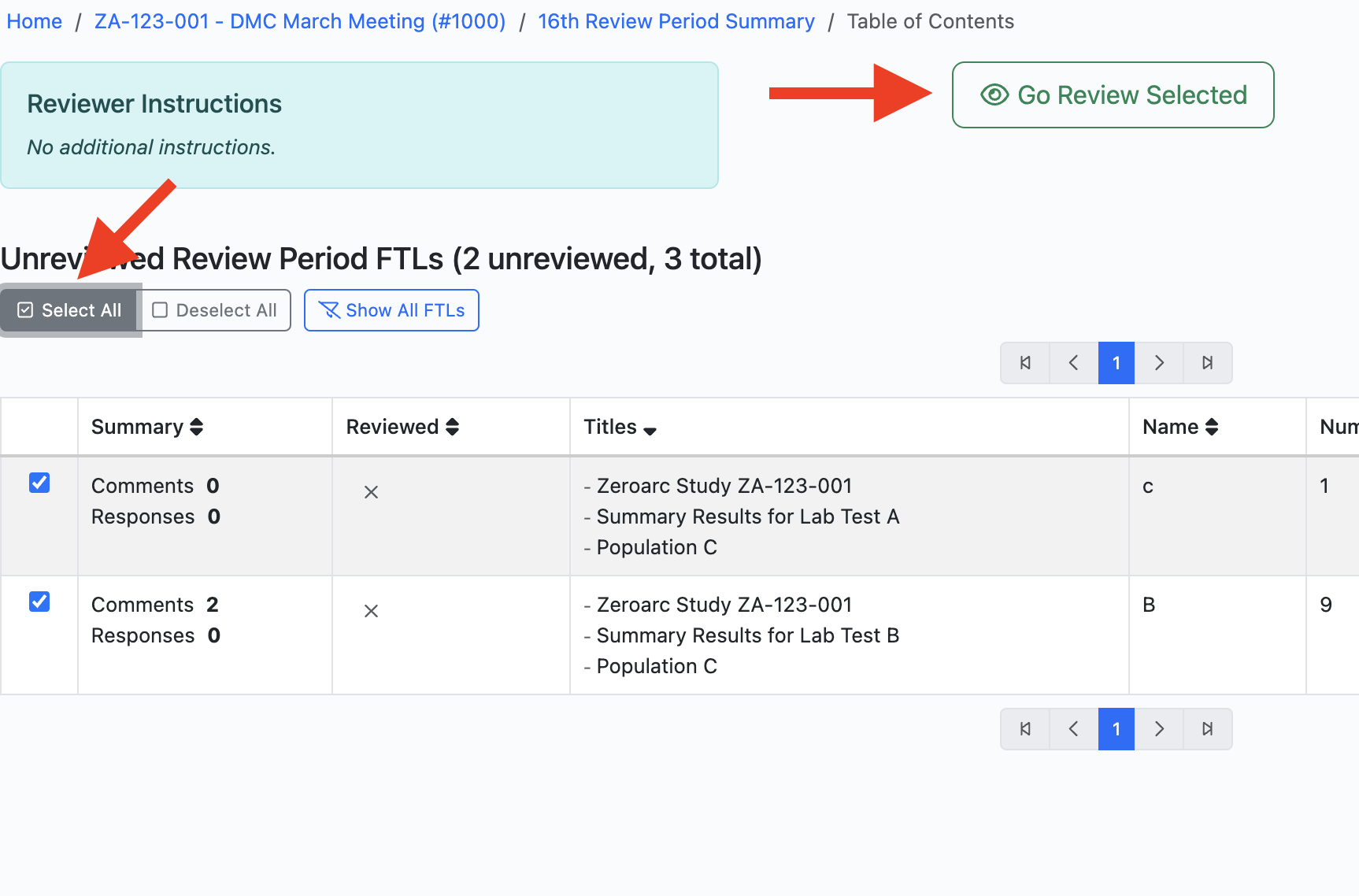Toggle sorting via Reviewed column chevrons
The height and width of the screenshot is (896, 1359).
[x=453, y=426]
